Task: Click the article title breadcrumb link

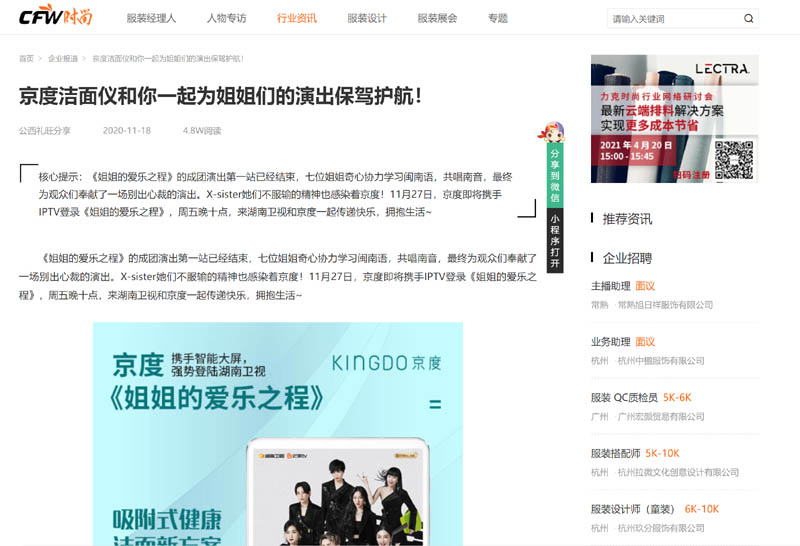Action: (168, 59)
